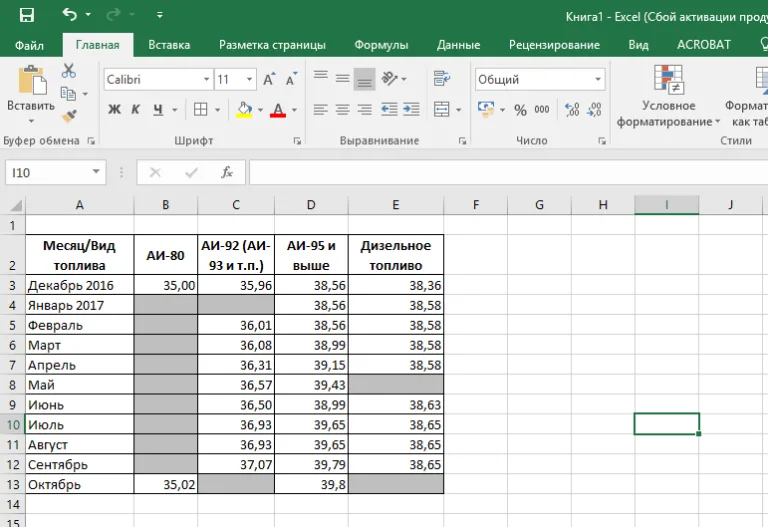Click the Undo arrow icon
This screenshot has height=527, width=768.
(70, 15)
